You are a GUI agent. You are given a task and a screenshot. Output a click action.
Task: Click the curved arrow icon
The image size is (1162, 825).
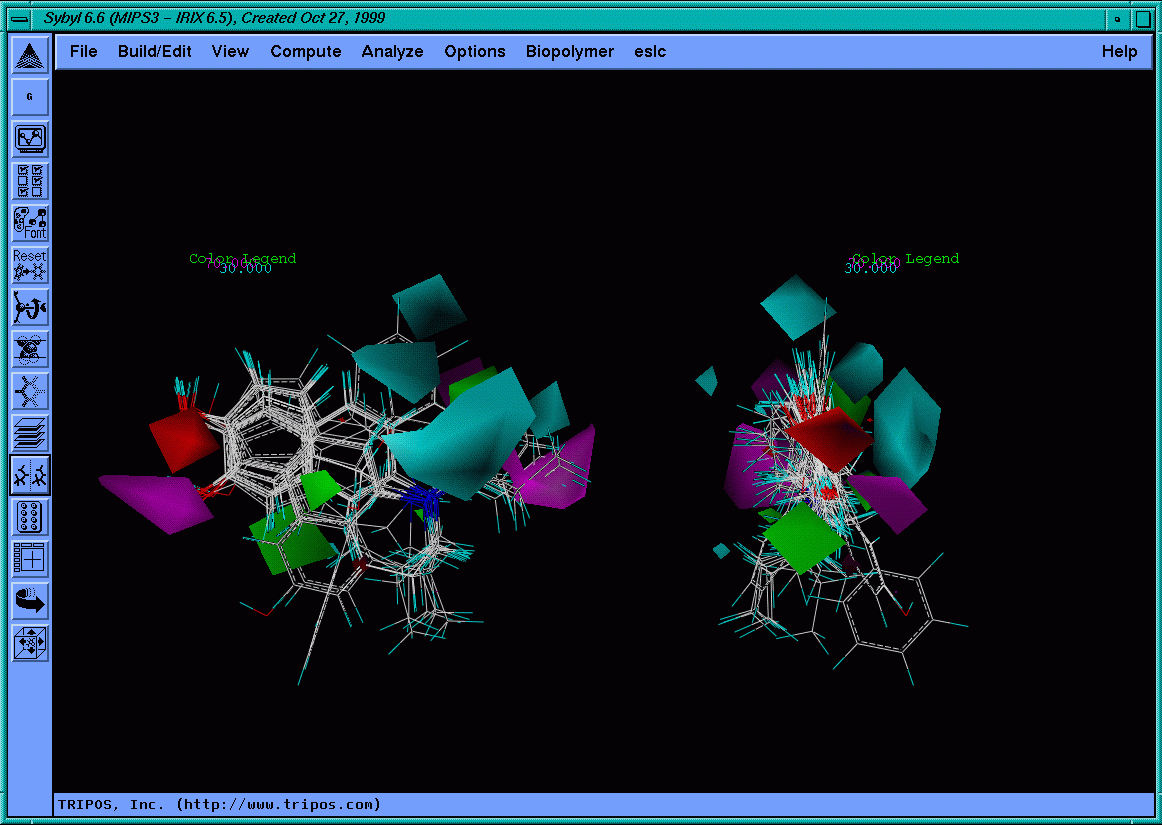click(x=30, y=601)
